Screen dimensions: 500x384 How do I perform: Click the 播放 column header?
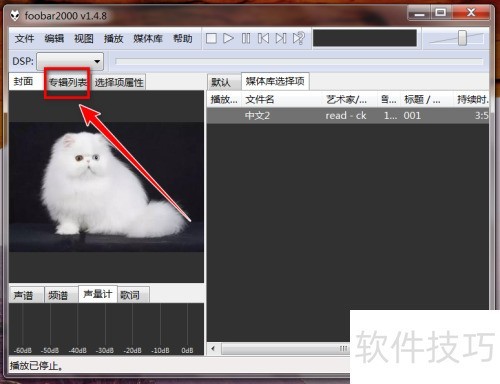pos(224,99)
